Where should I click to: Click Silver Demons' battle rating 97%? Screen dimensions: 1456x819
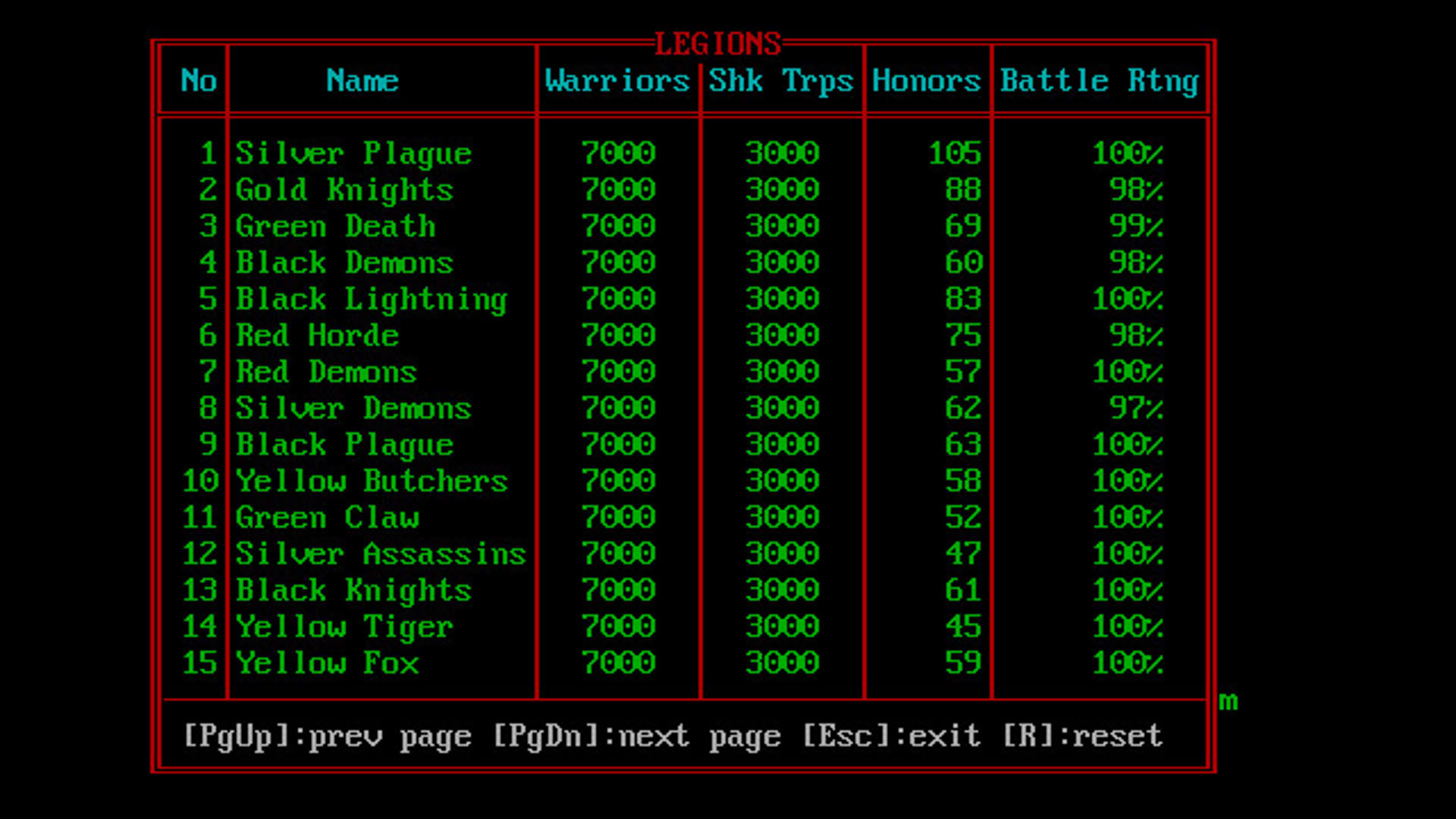(1136, 409)
